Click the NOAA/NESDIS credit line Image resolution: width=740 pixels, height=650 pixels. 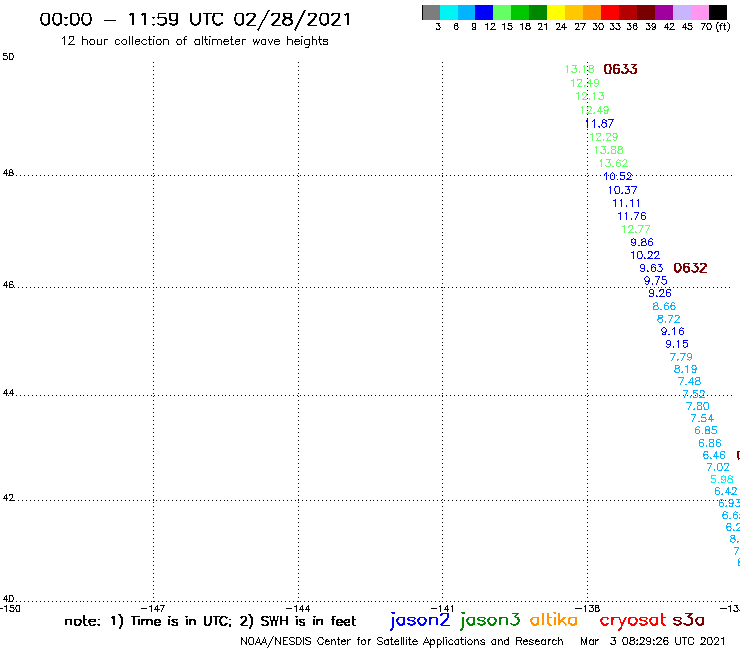tap(402, 642)
